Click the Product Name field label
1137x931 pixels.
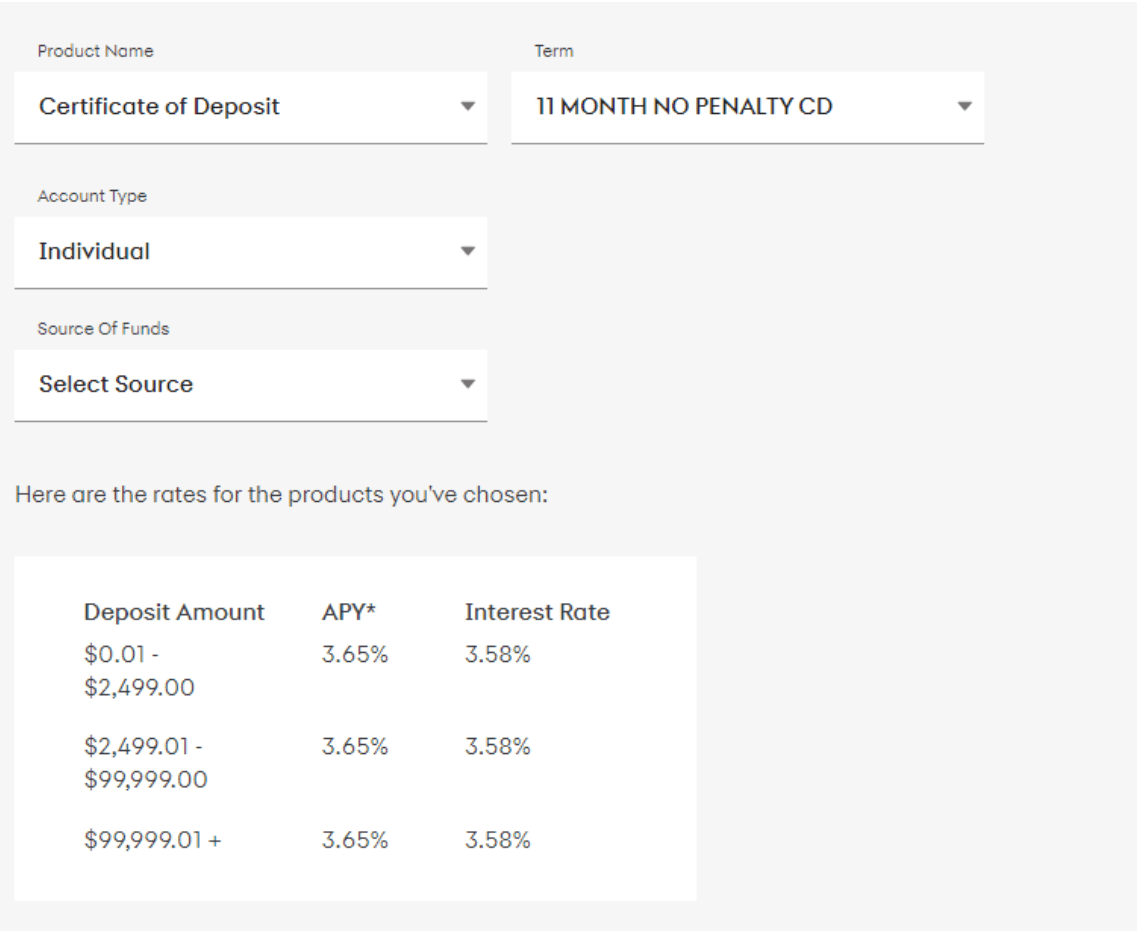click(x=96, y=51)
